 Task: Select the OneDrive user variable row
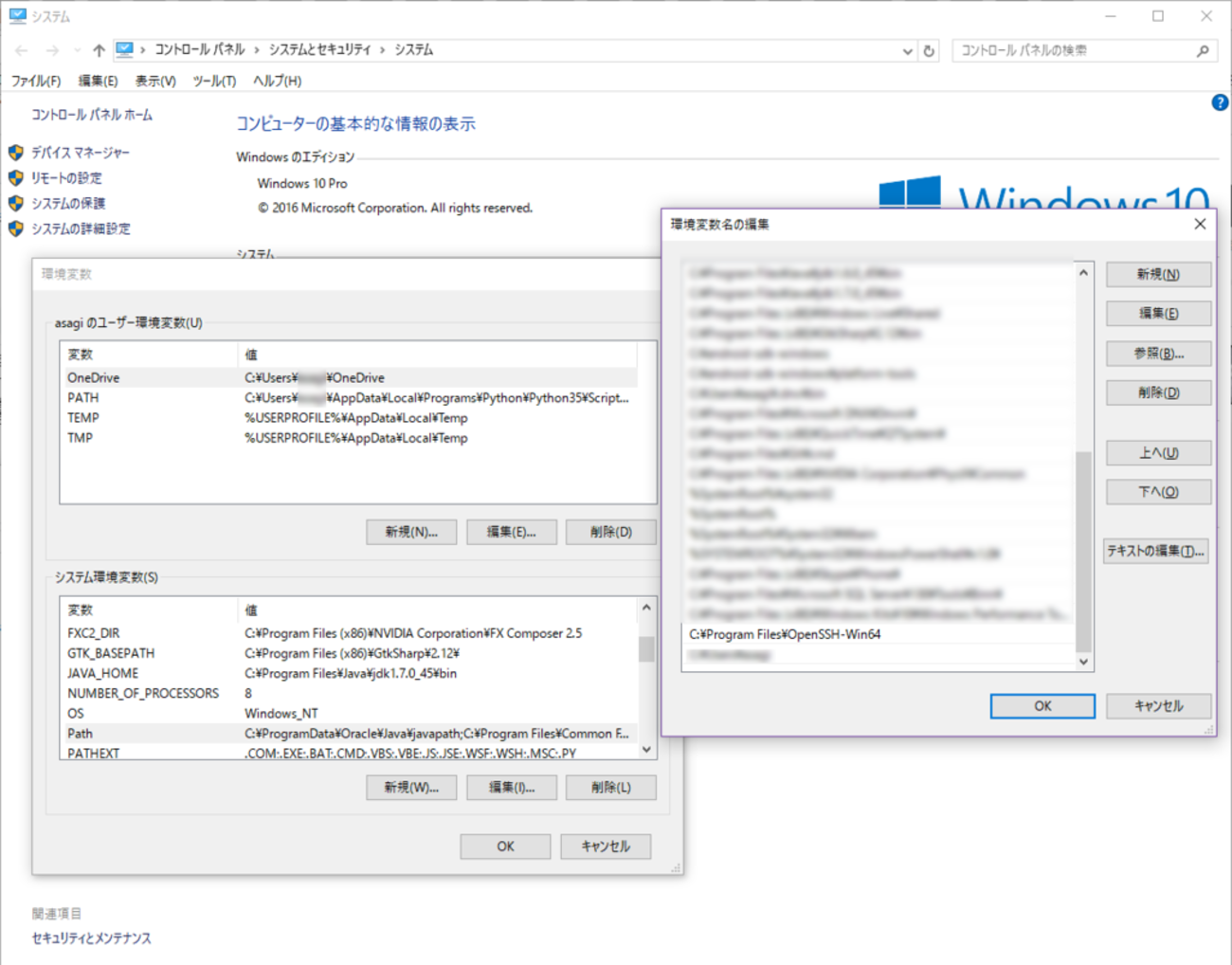(349, 377)
